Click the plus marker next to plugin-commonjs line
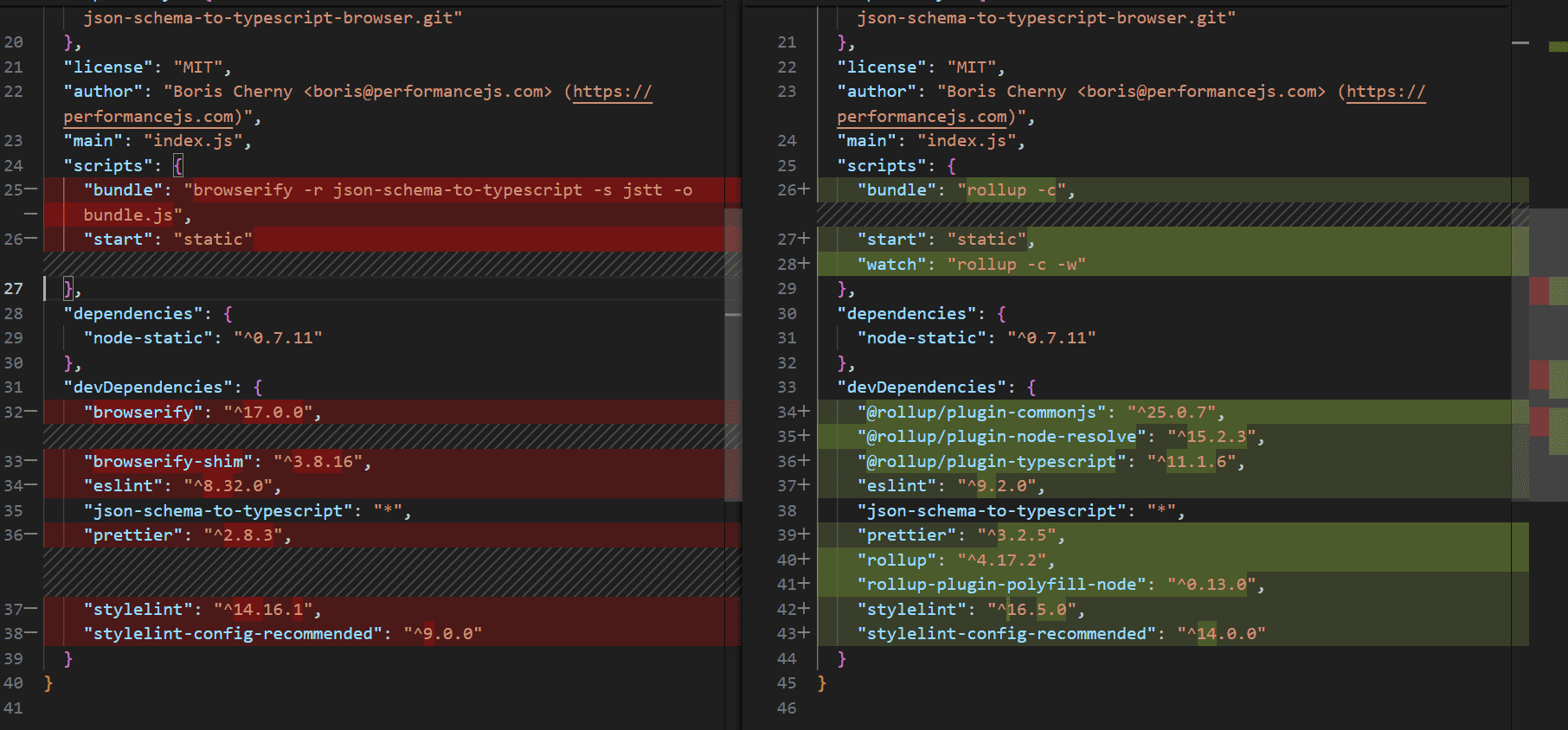 804,412
